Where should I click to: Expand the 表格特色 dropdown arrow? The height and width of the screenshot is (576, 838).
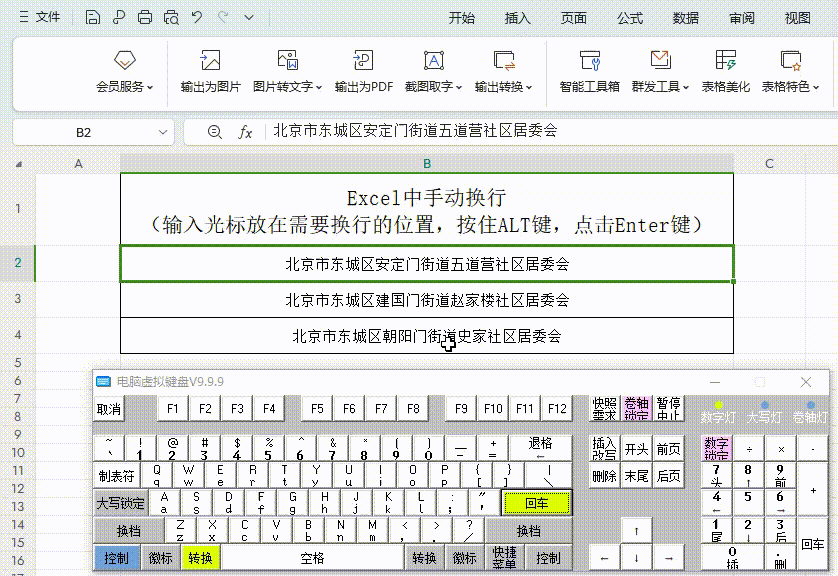click(x=816, y=87)
